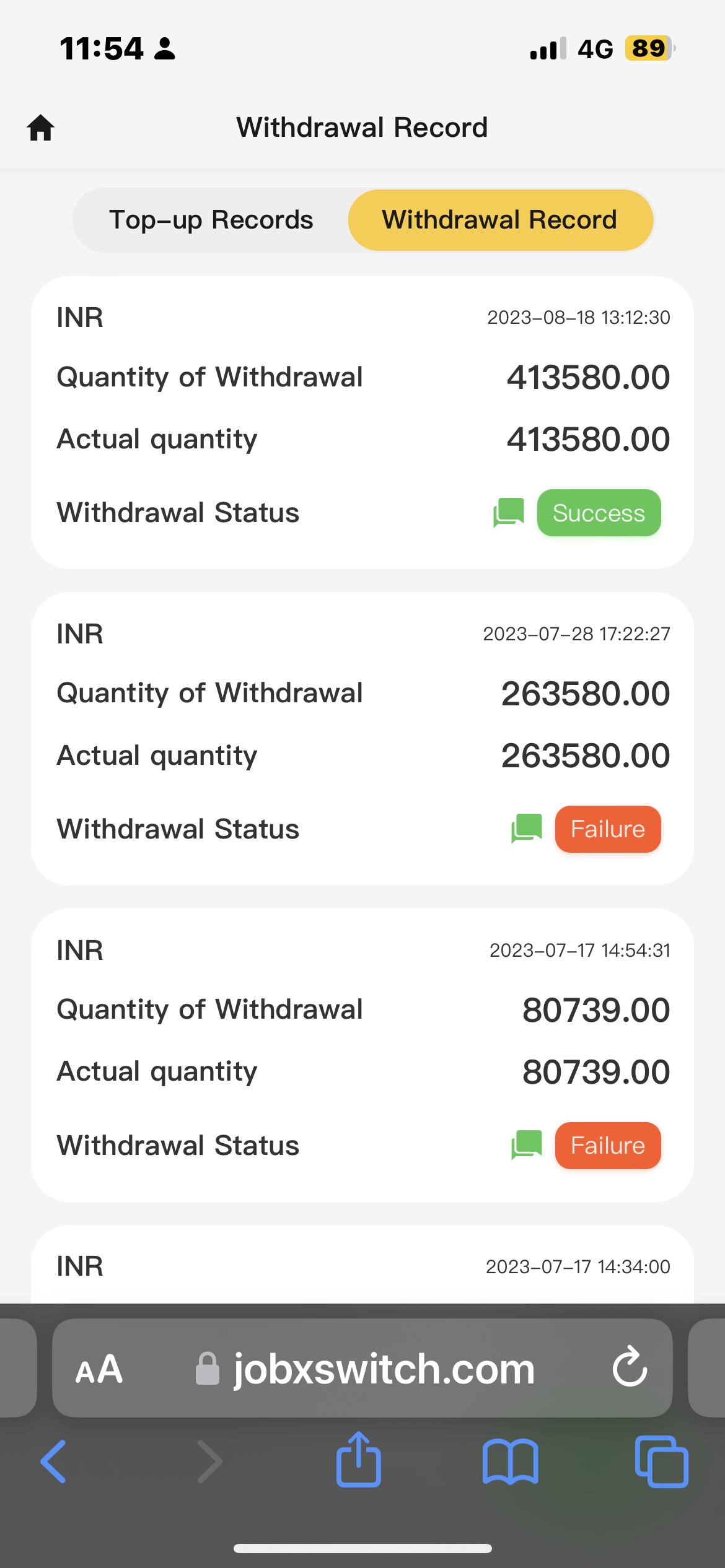Open AA text size menu

coord(99,1369)
